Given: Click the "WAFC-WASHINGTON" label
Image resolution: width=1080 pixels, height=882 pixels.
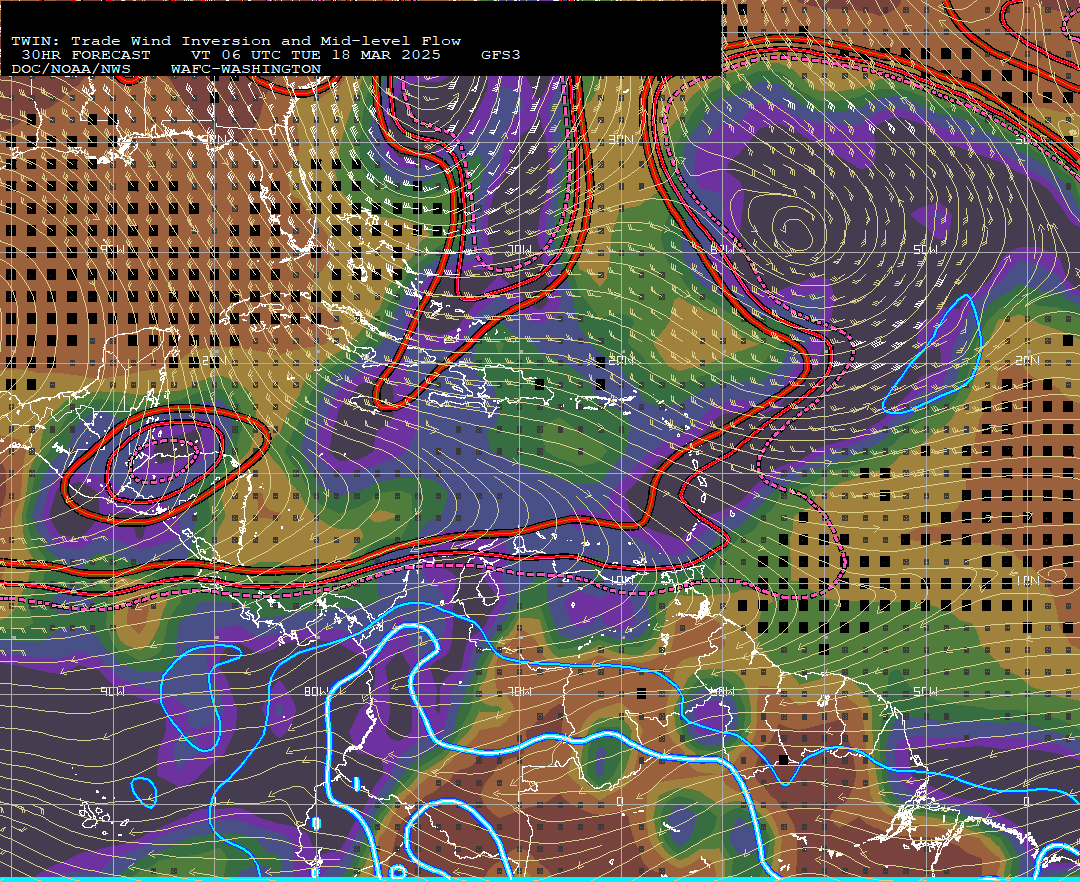Looking at the screenshot, I should (x=246, y=69).
